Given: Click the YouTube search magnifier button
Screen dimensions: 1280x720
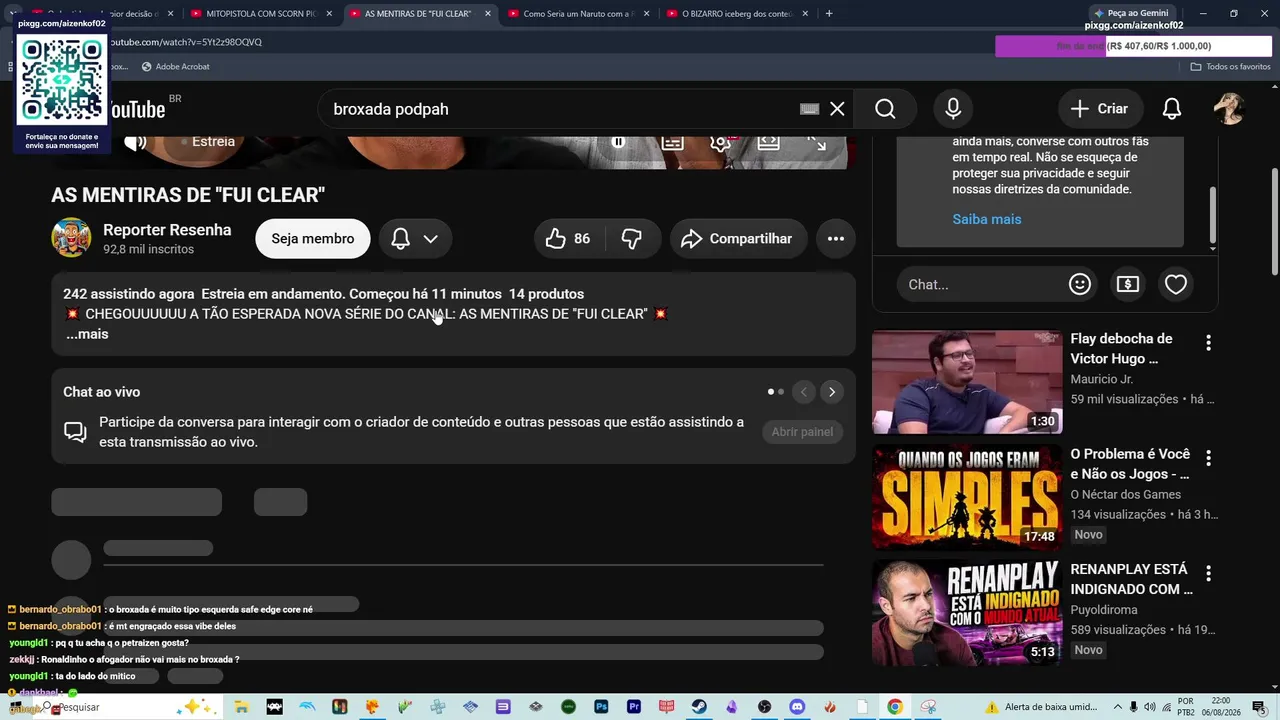Looking at the screenshot, I should (x=885, y=109).
